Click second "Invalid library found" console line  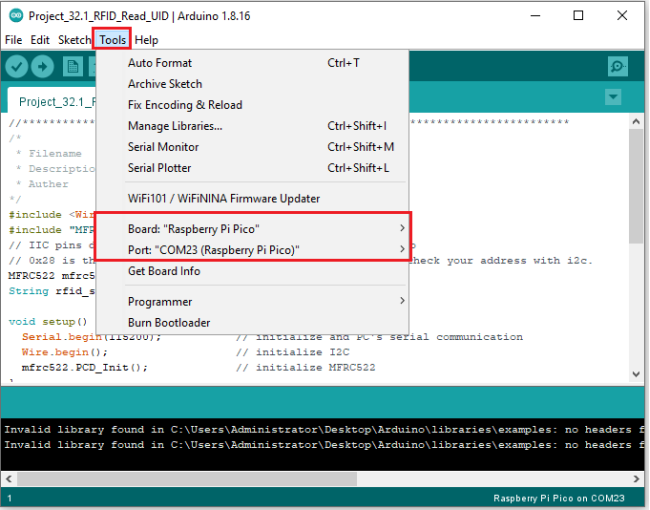tap(322, 445)
